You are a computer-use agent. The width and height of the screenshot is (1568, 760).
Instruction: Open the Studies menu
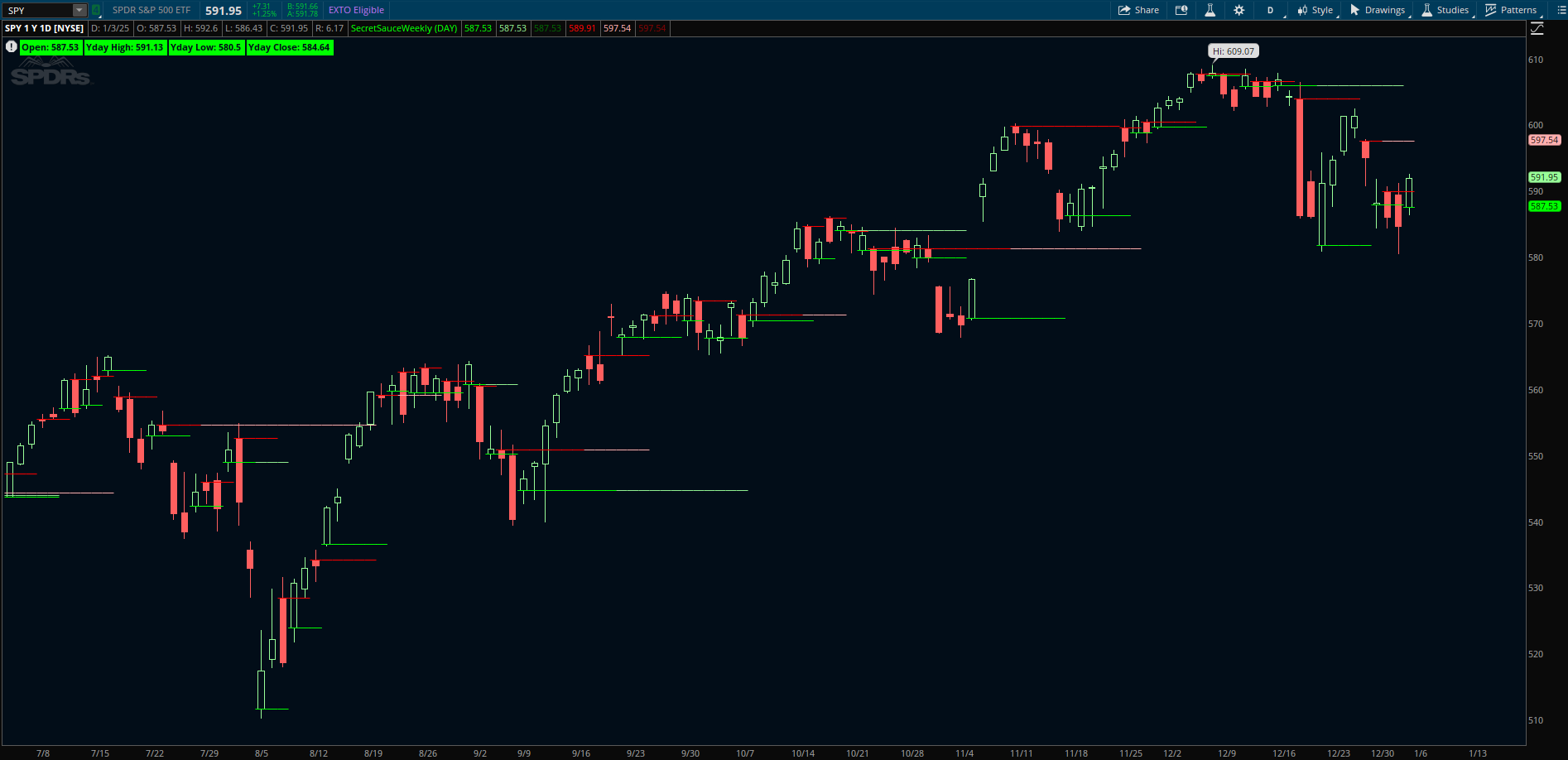[x=1445, y=10]
